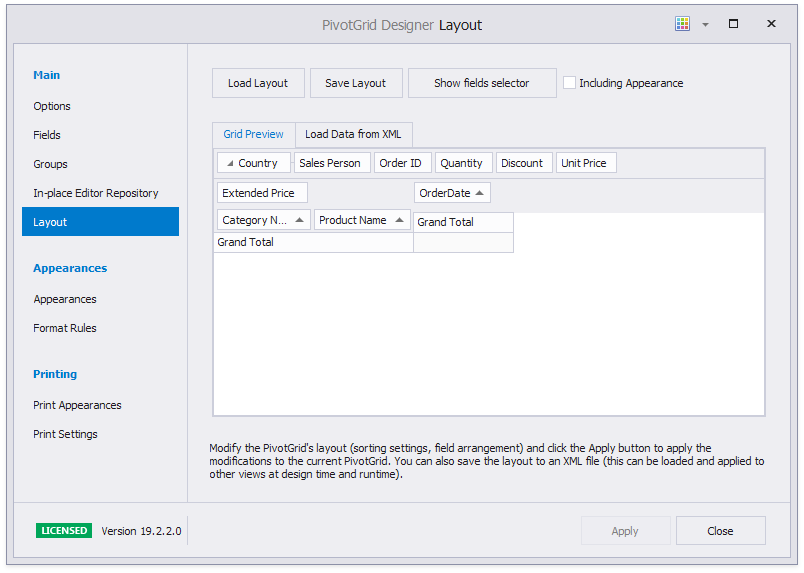Maximize the PivotGrid Designer window
The height and width of the screenshot is (573, 804).
pyautogui.click(x=733, y=24)
